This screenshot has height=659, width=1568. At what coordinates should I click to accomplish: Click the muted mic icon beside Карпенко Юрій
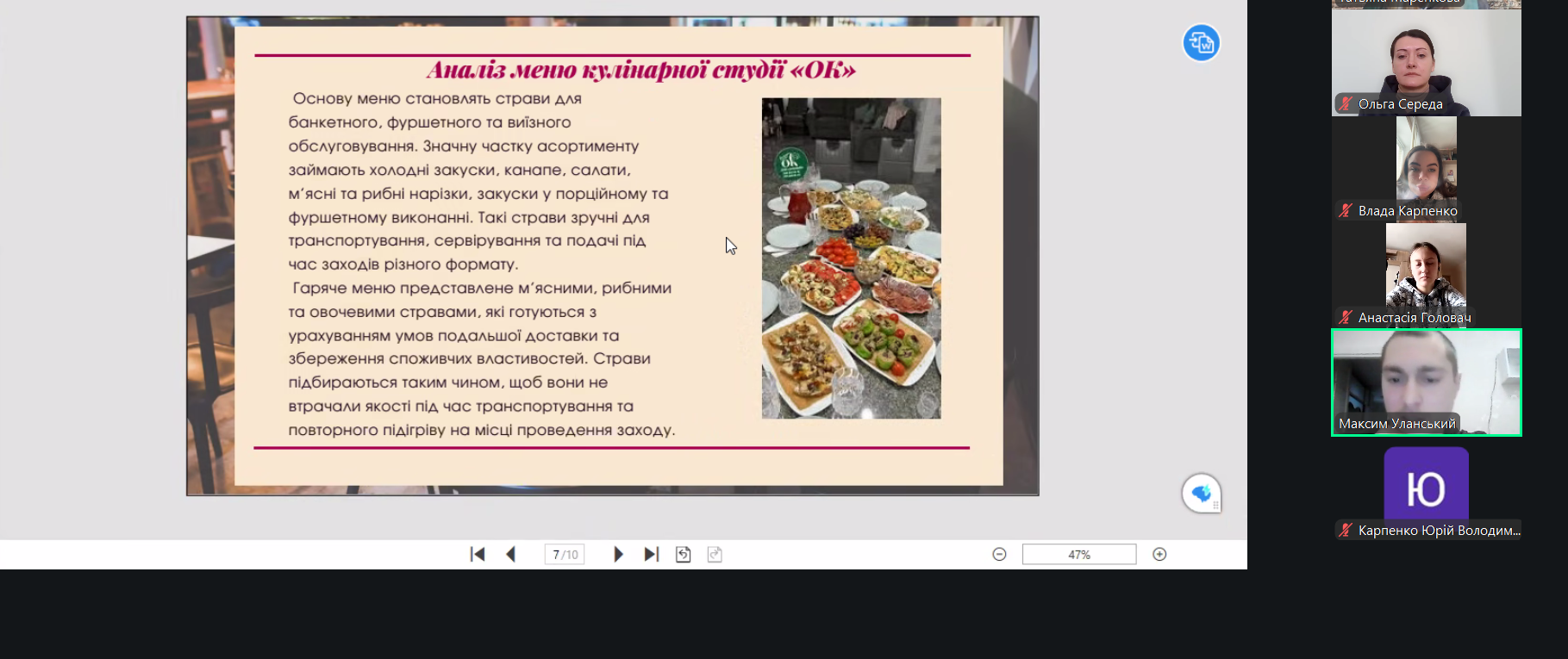[x=1346, y=531]
